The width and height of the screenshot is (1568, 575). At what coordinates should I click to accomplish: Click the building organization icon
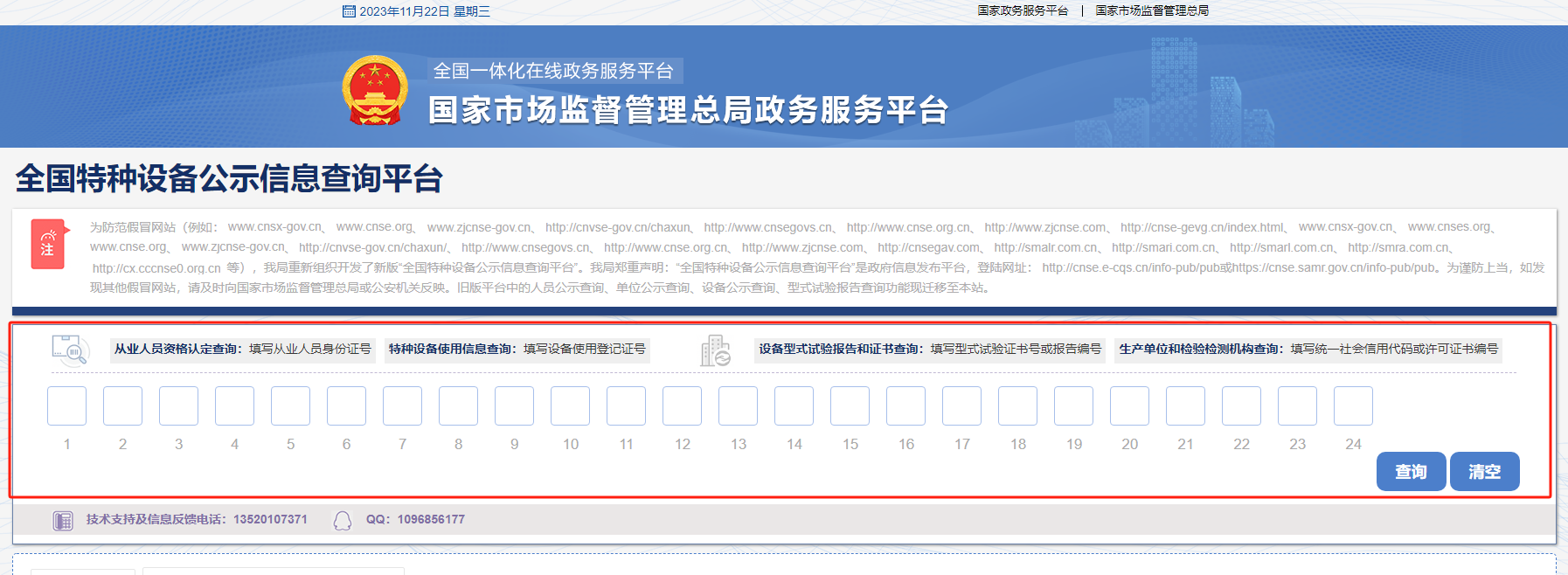click(x=716, y=350)
